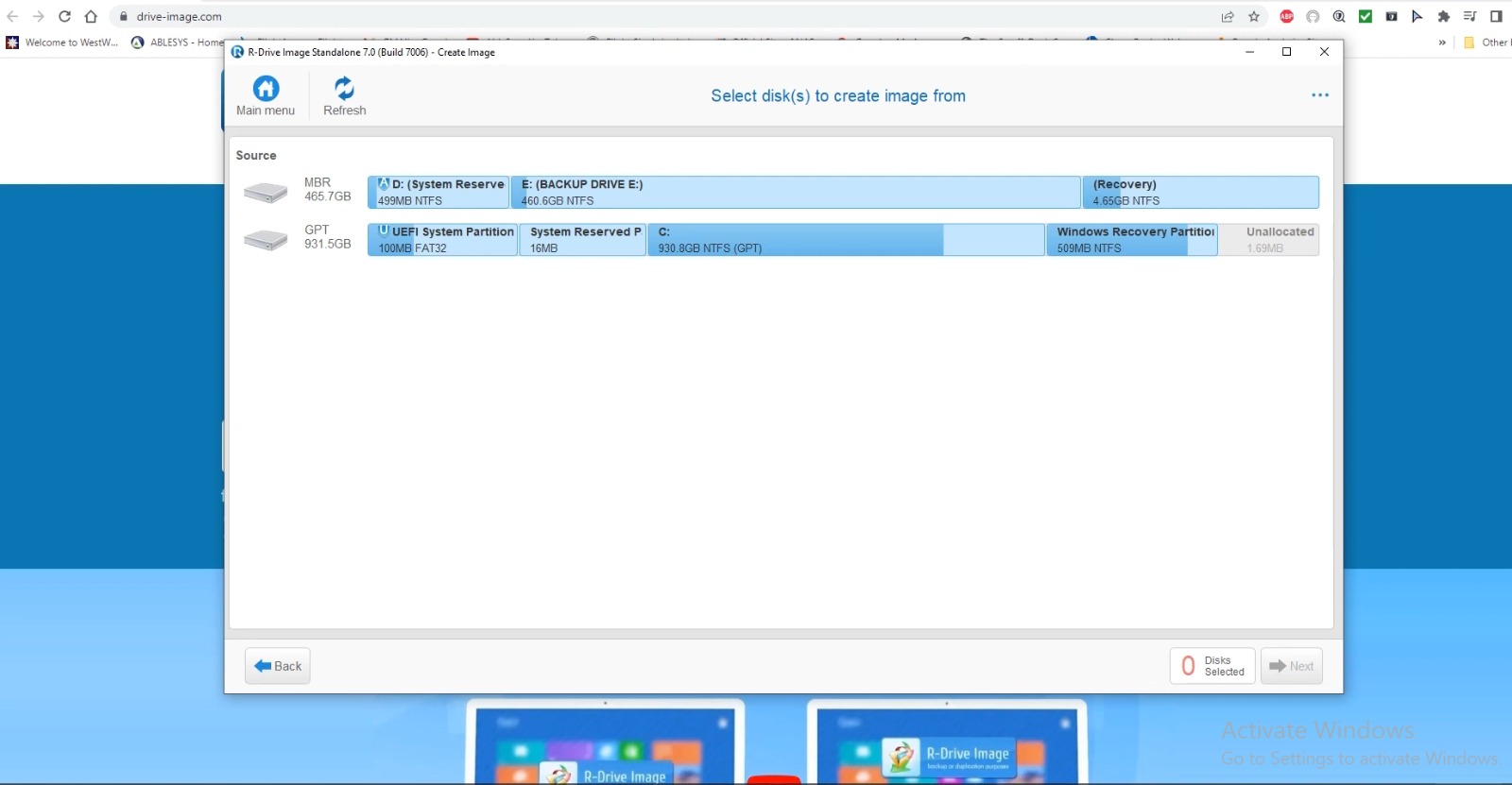Select UEFI System Partition 100MB FAT32
The width and height of the screenshot is (1512, 785).
[x=442, y=239]
